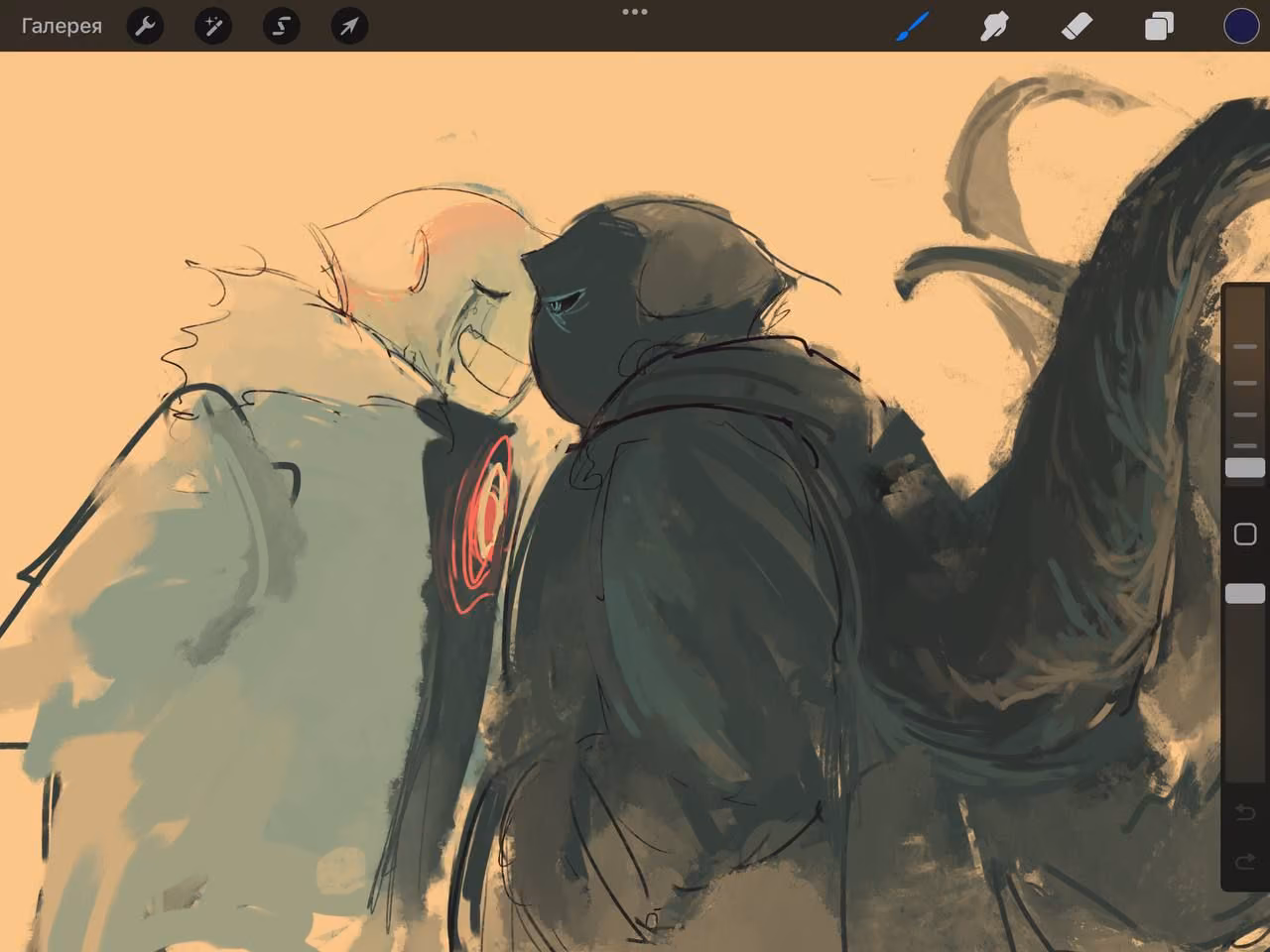Open the Adjustments magic wand menu

point(212,27)
